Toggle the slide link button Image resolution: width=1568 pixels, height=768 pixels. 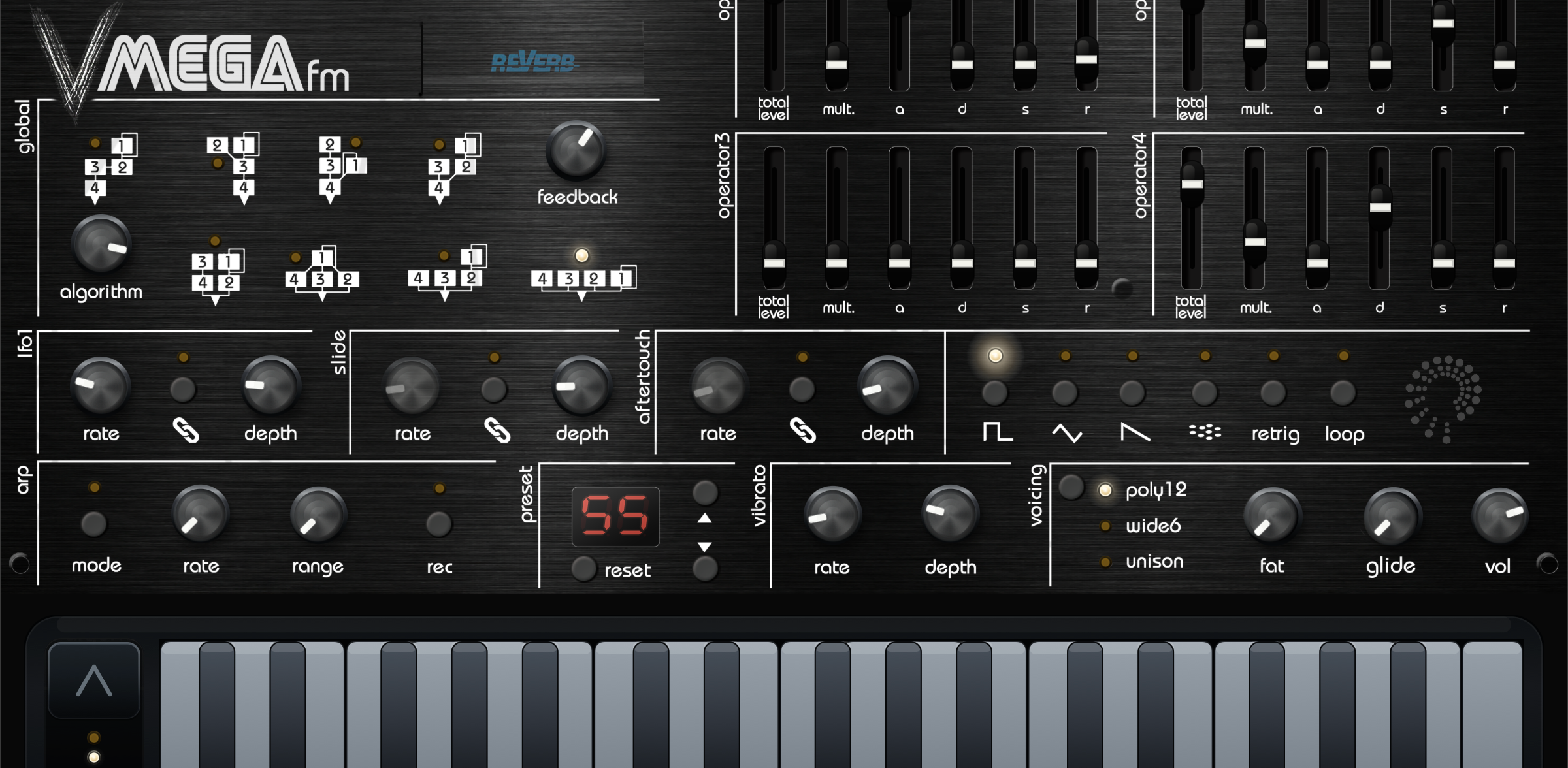click(494, 390)
